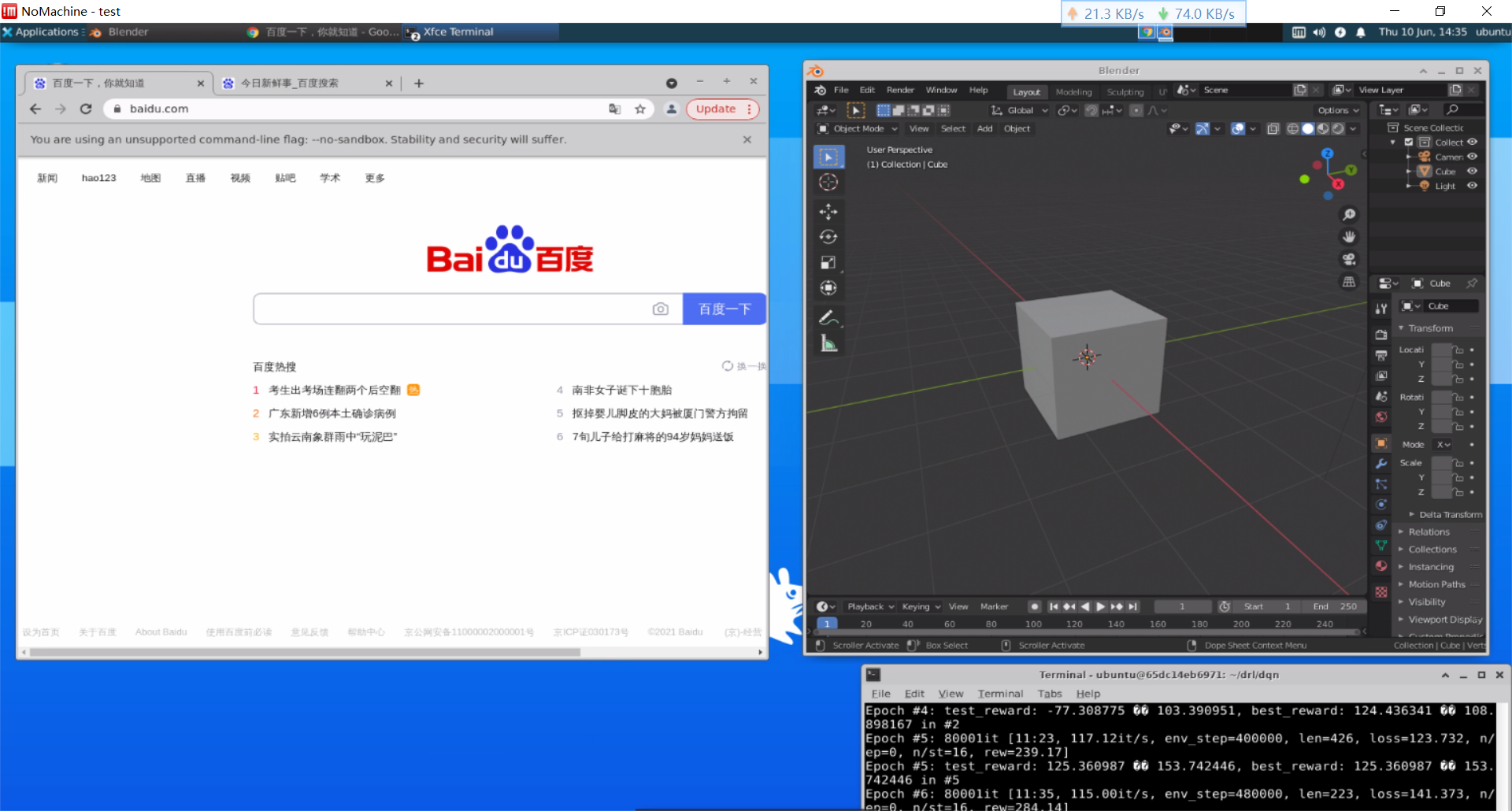Hide the Cube in outliner
The height and width of the screenshot is (811, 1512).
1472,172
